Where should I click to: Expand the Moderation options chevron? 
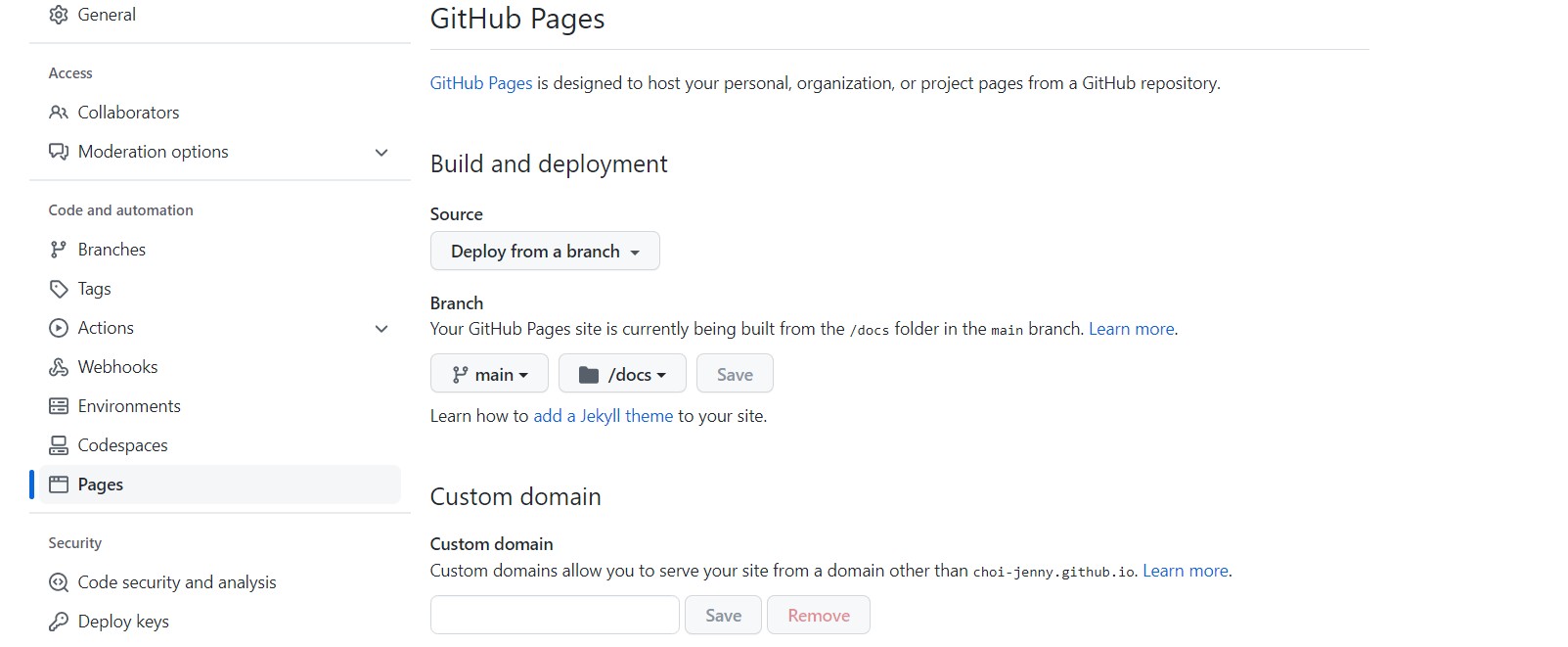pos(381,152)
